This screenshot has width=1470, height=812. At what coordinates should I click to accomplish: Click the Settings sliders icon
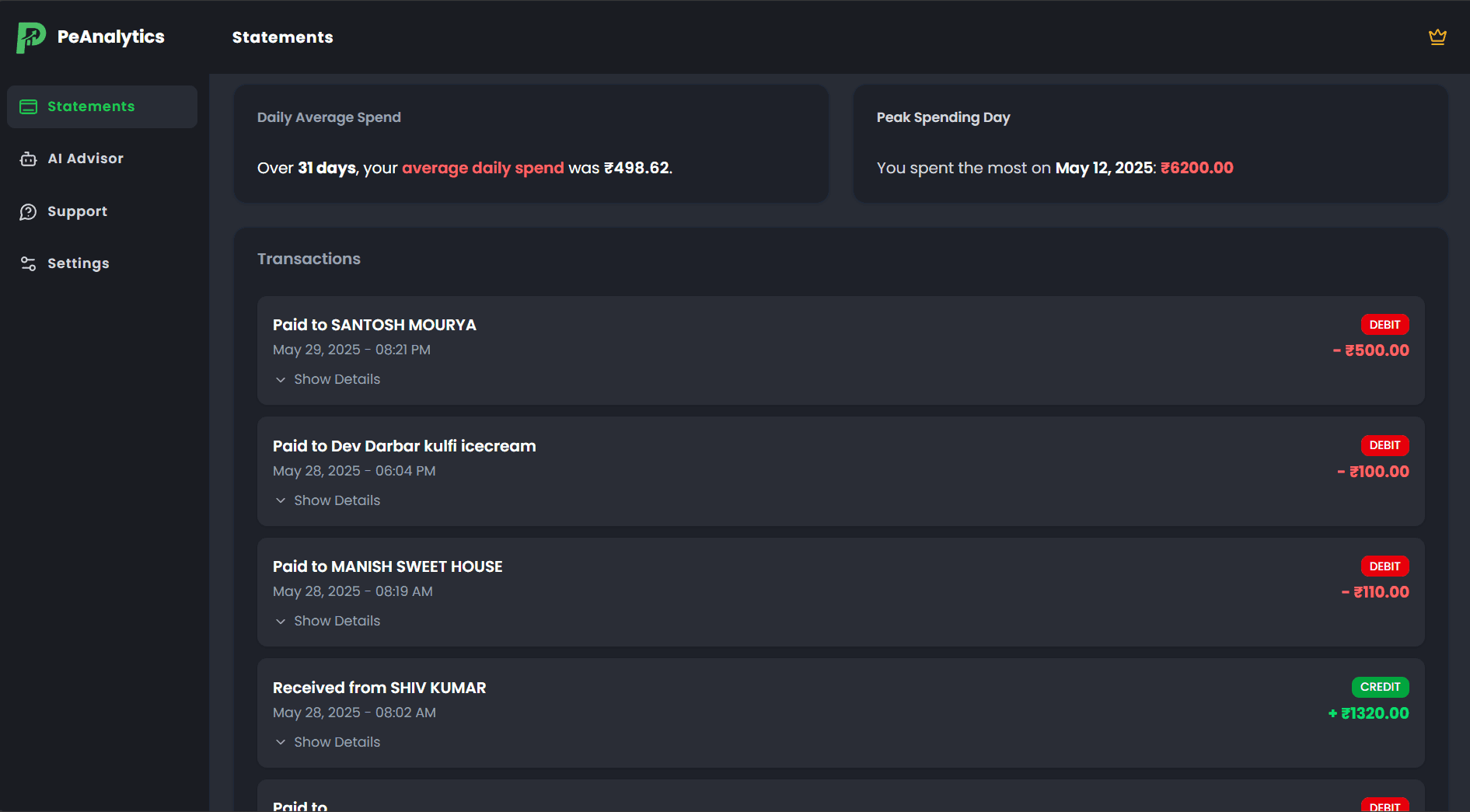point(29,264)
